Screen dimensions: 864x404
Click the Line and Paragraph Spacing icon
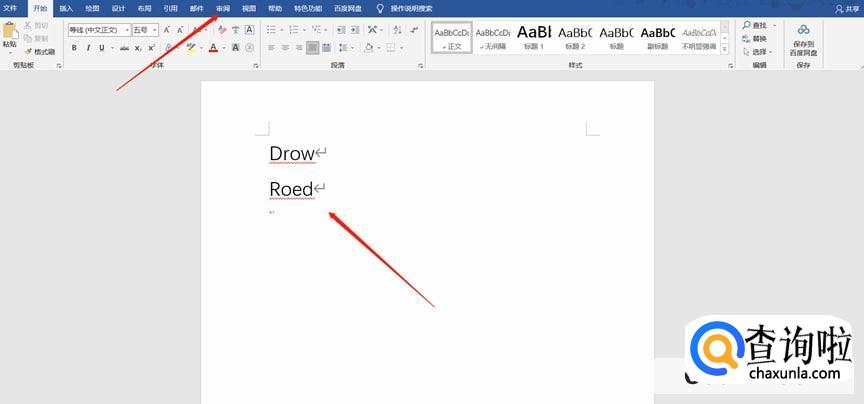(x=343, y=48)
